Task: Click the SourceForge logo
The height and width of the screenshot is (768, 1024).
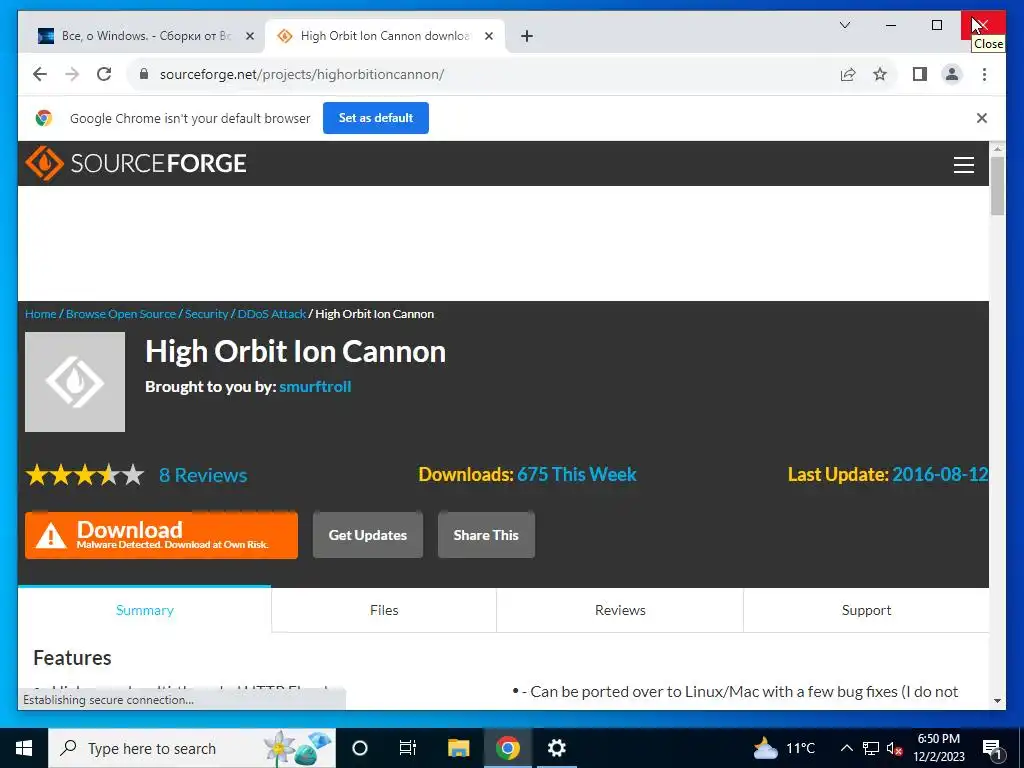Action: pyautogui.click(x=136, y=163)
